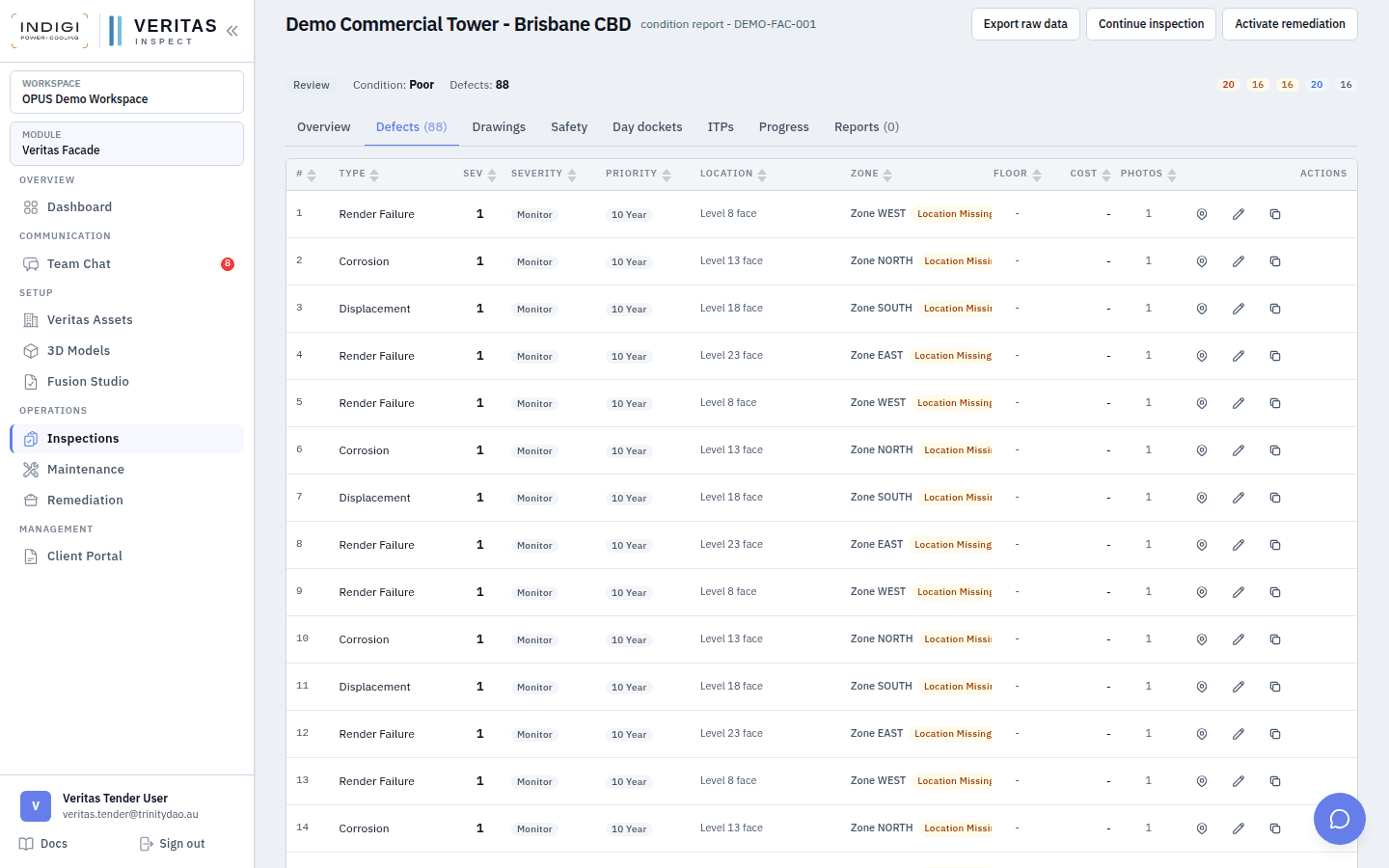
Task: Click Export raw data button
Action: (1025, 24)
